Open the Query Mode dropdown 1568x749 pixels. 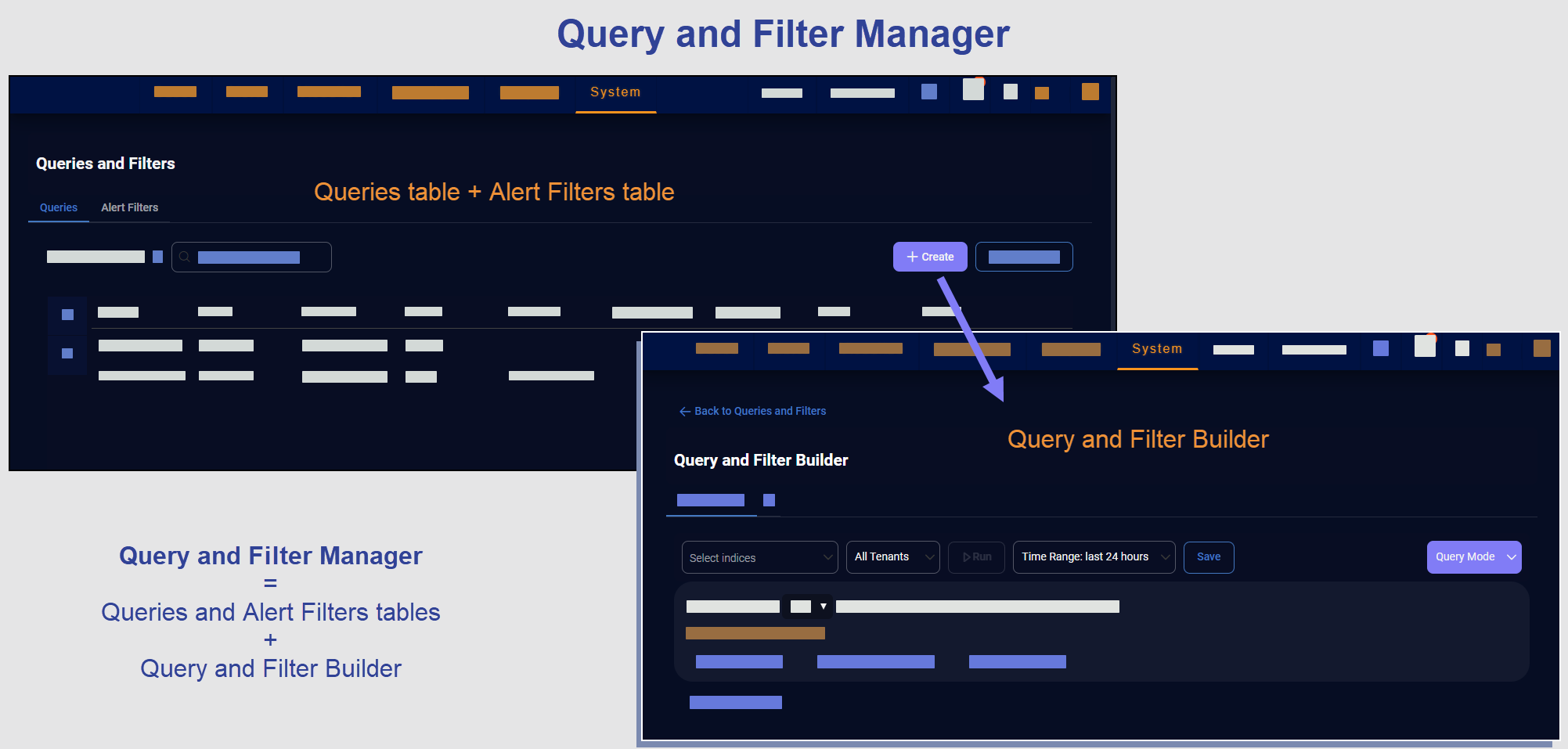(1474, 556)
